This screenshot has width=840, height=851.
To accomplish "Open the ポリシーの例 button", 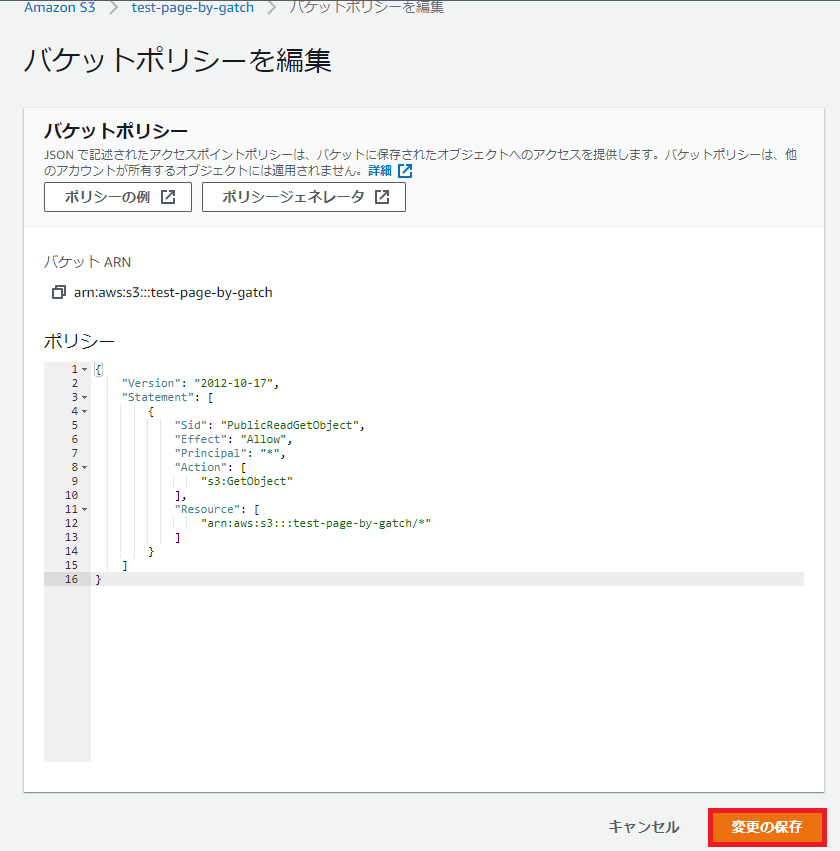I will coord(118,197).
